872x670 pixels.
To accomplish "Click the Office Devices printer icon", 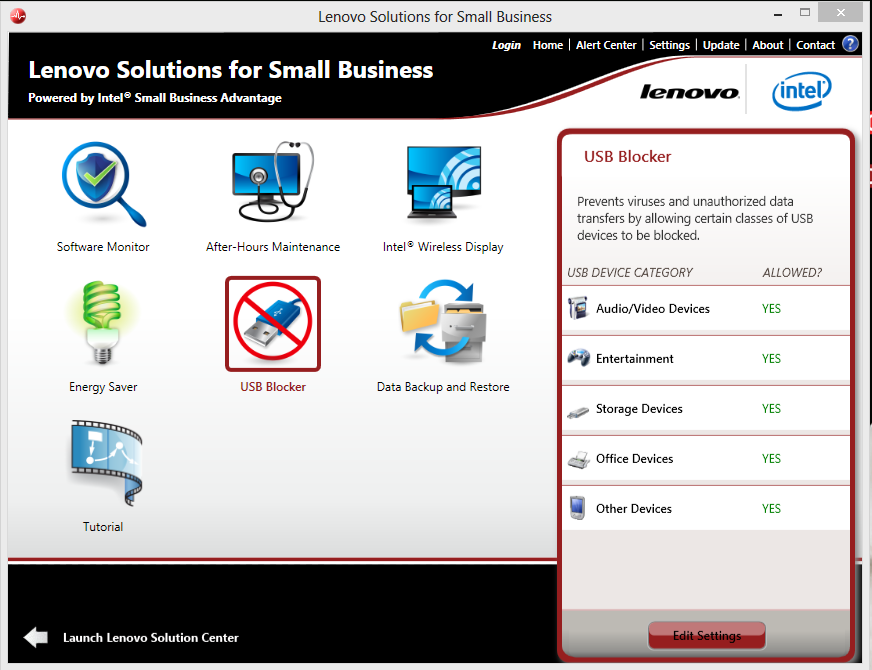I will coord(578,460).
